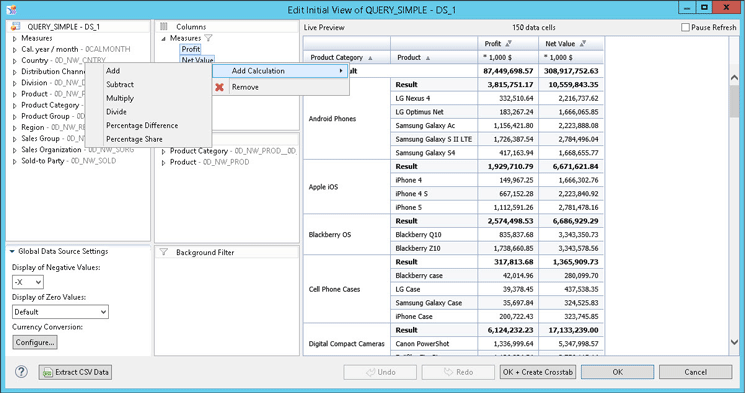Image resolution: width=745 pixels, height=393 pixels.
Task: Toggle the Pause Refresh checkbox
Action: [x=685, y=28]
